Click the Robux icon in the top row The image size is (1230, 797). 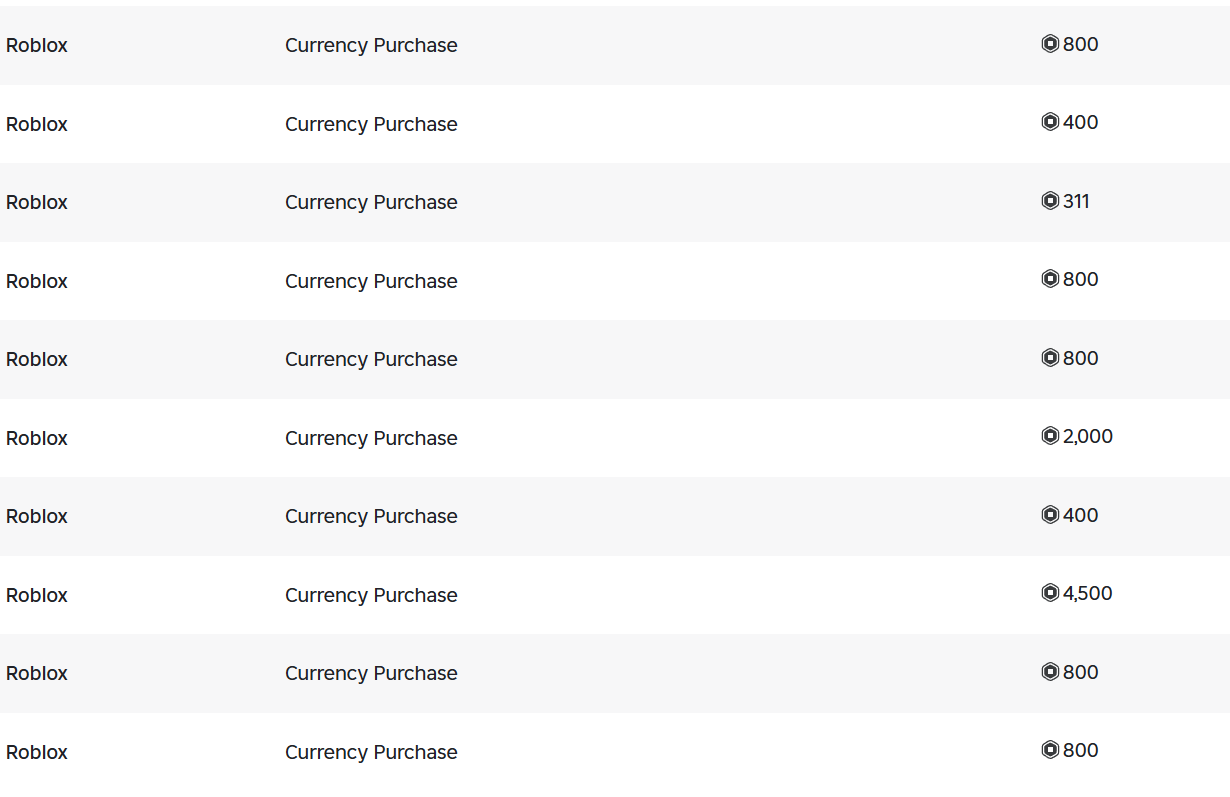click(1050, 44)
